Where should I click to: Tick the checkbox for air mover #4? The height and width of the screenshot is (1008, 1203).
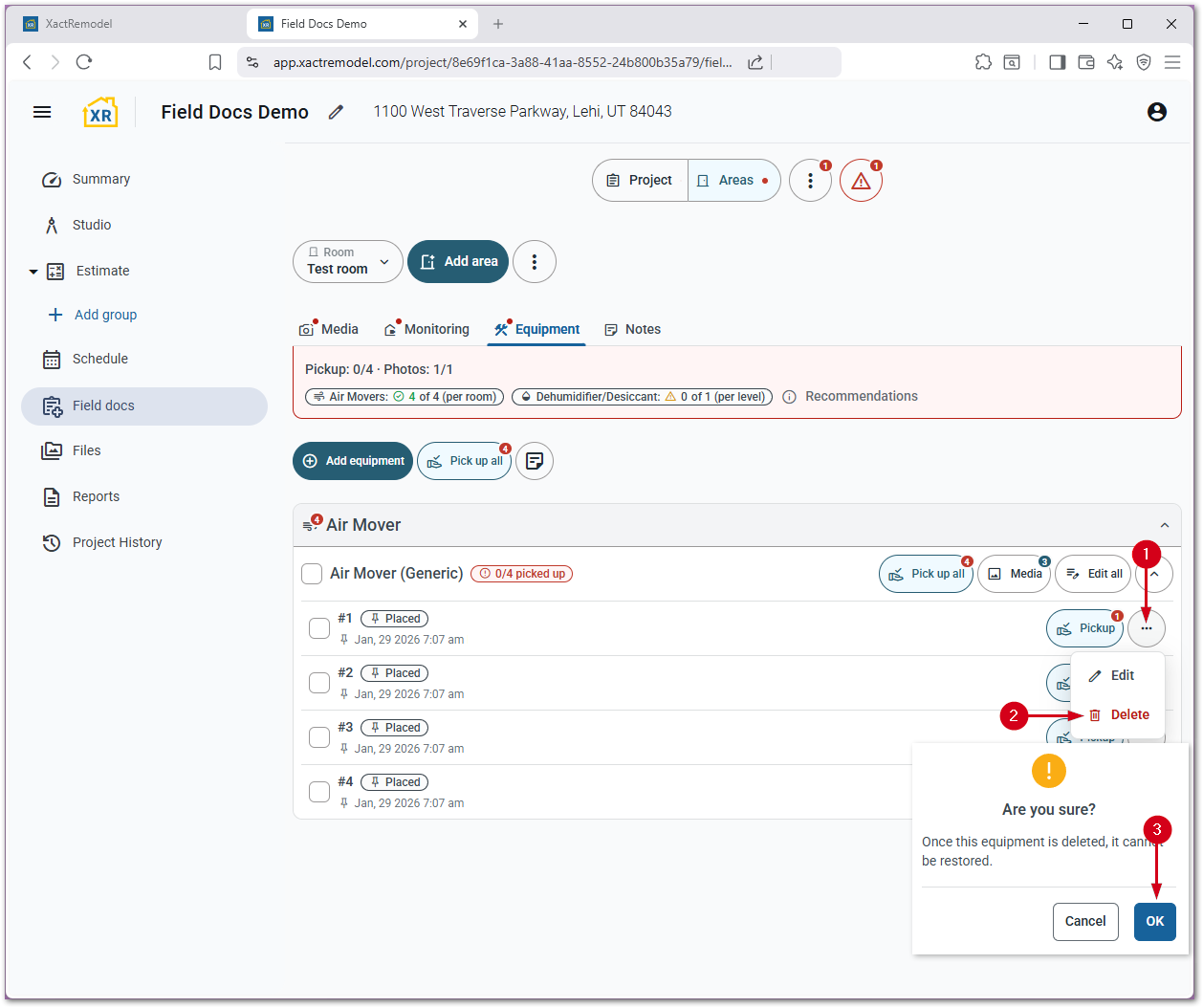coord(319,792)
